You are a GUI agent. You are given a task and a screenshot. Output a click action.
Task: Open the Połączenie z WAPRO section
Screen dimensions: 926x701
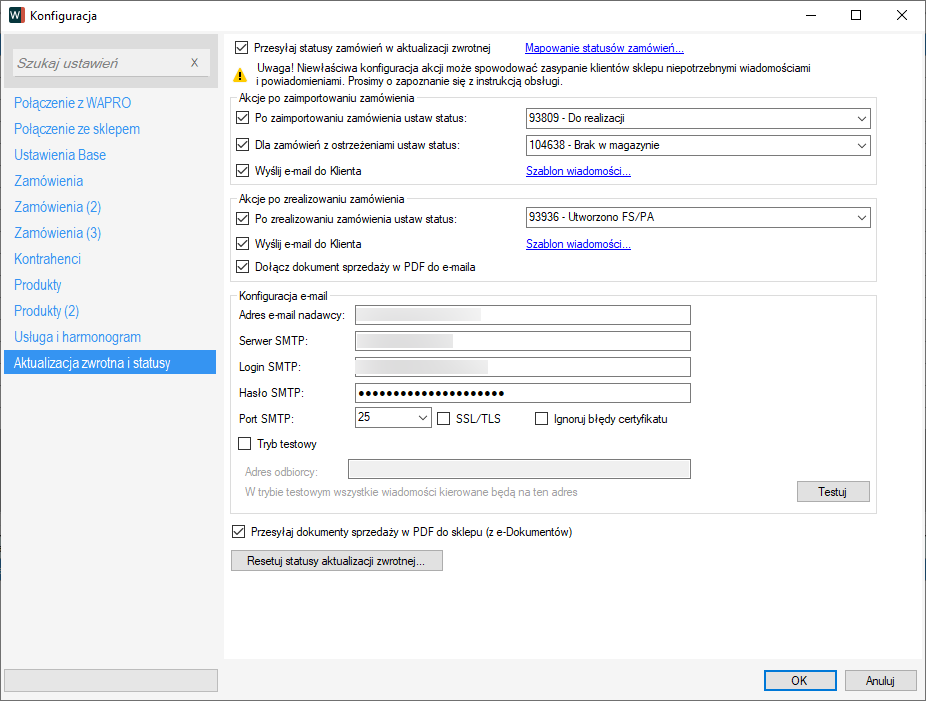click(x=72, y=103)
